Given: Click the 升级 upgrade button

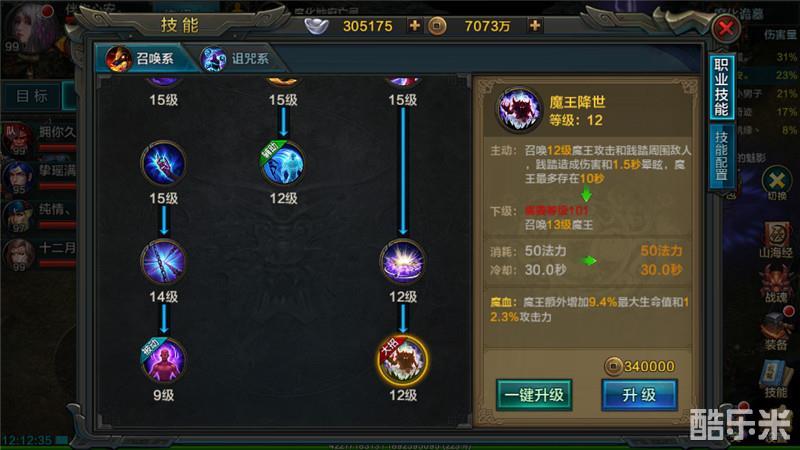Looking at the screenshot, I should 639,395.
